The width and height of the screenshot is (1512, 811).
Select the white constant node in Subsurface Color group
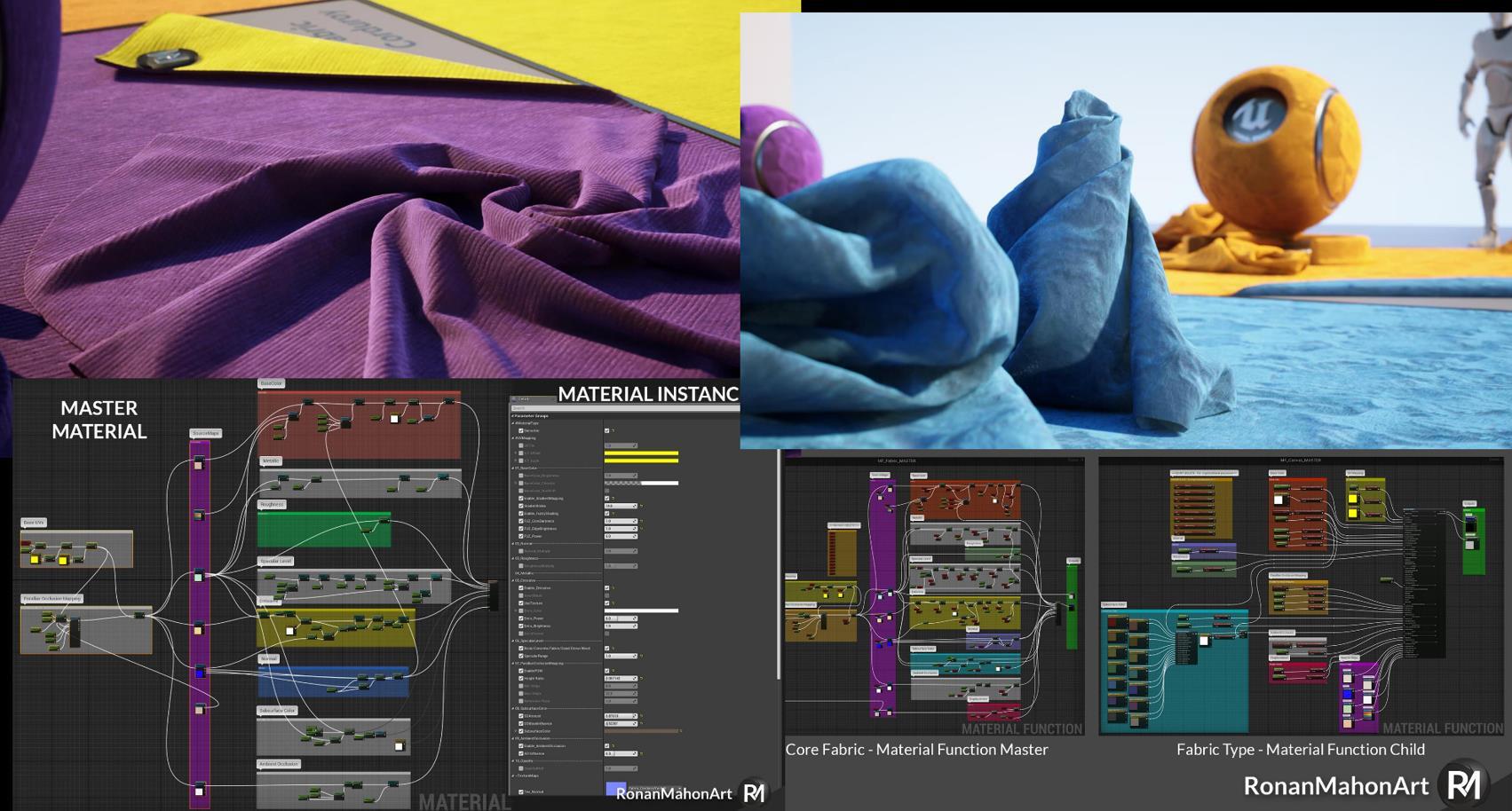(400, 746)
